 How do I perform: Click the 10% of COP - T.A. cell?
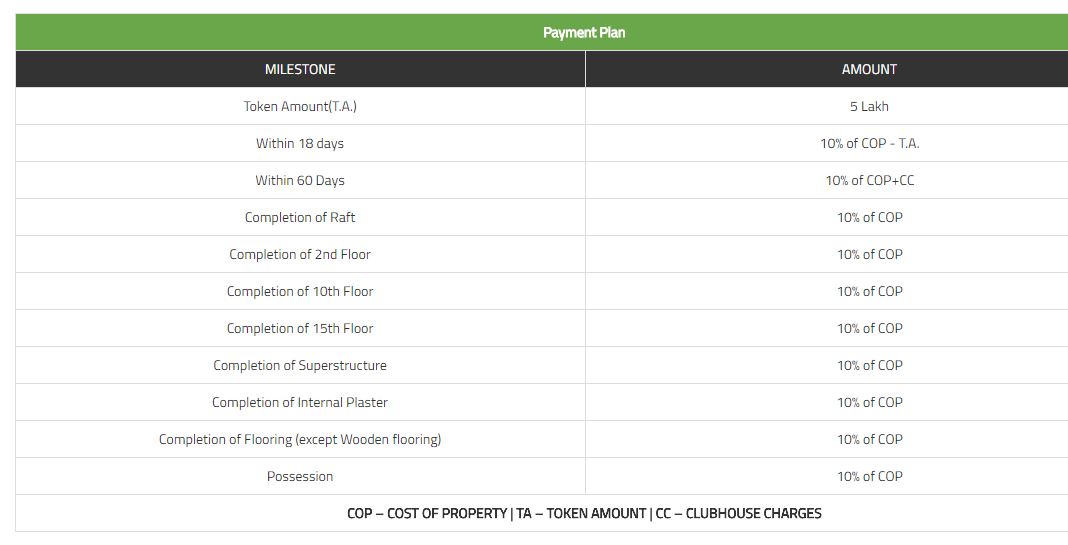coord(869,143)
